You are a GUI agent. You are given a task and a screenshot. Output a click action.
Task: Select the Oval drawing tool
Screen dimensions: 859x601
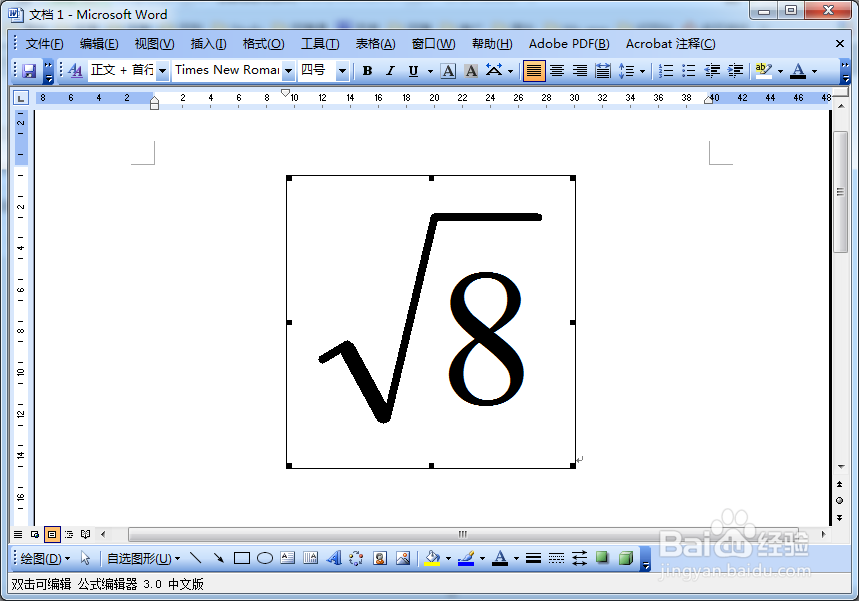(265, 558)
